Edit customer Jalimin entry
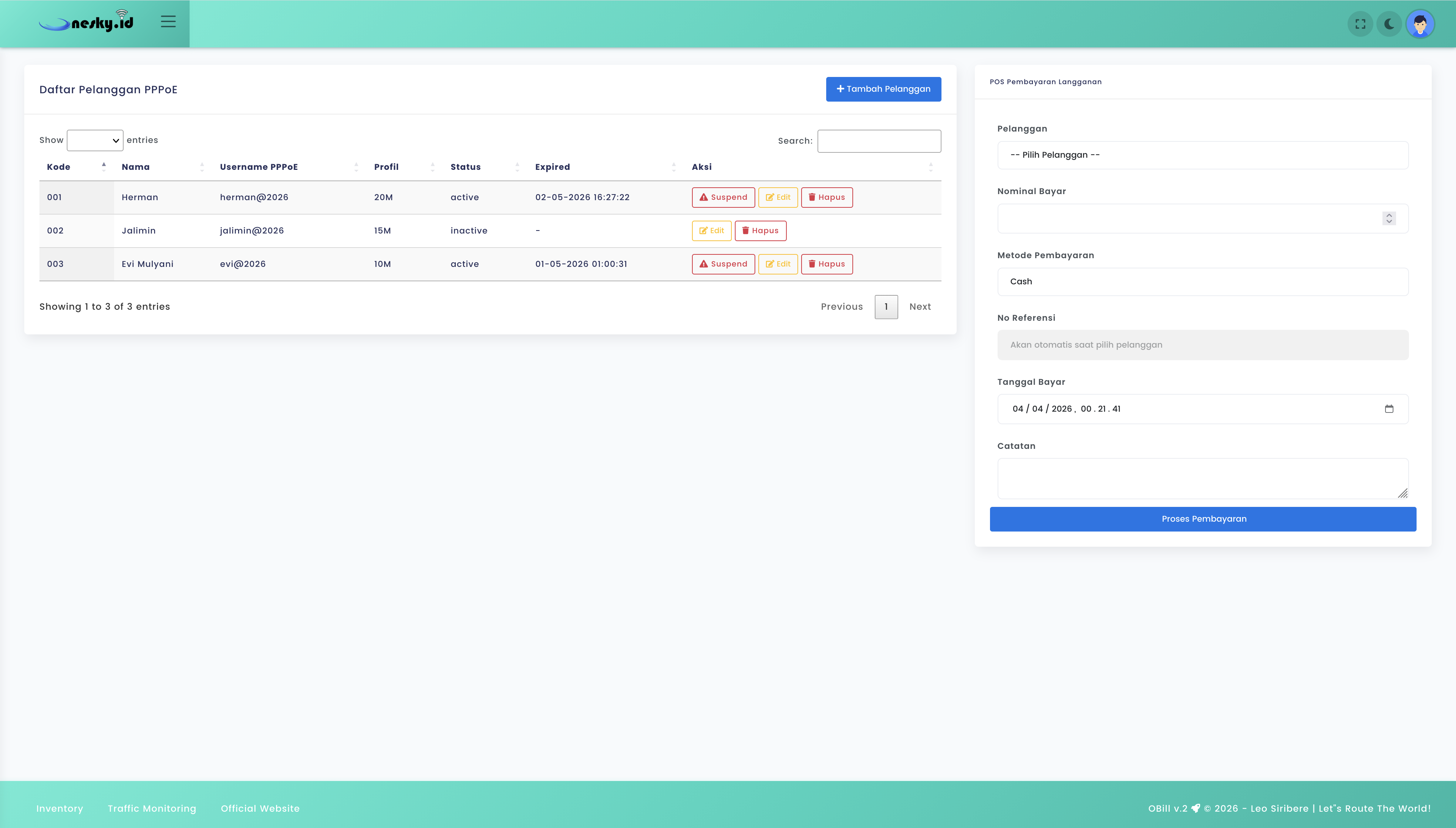The image size is (1456, 828). (711, 231)
